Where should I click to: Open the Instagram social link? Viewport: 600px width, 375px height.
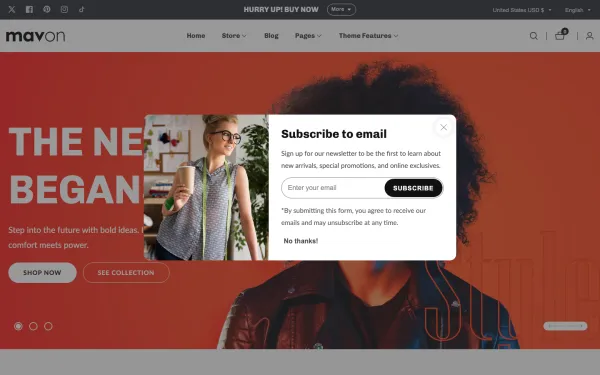(x=64, y=9)
